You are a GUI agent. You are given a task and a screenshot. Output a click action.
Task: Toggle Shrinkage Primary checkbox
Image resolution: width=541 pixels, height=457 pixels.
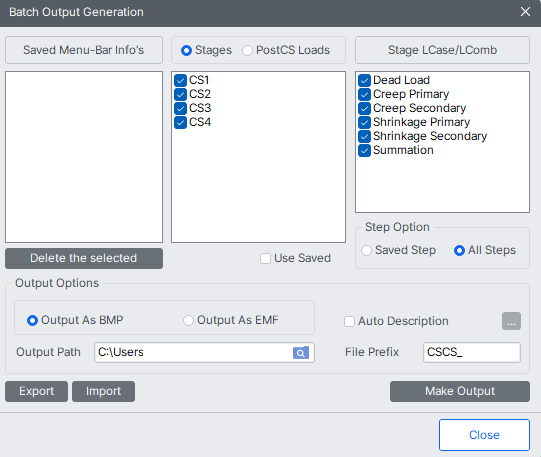coord(364,122)
